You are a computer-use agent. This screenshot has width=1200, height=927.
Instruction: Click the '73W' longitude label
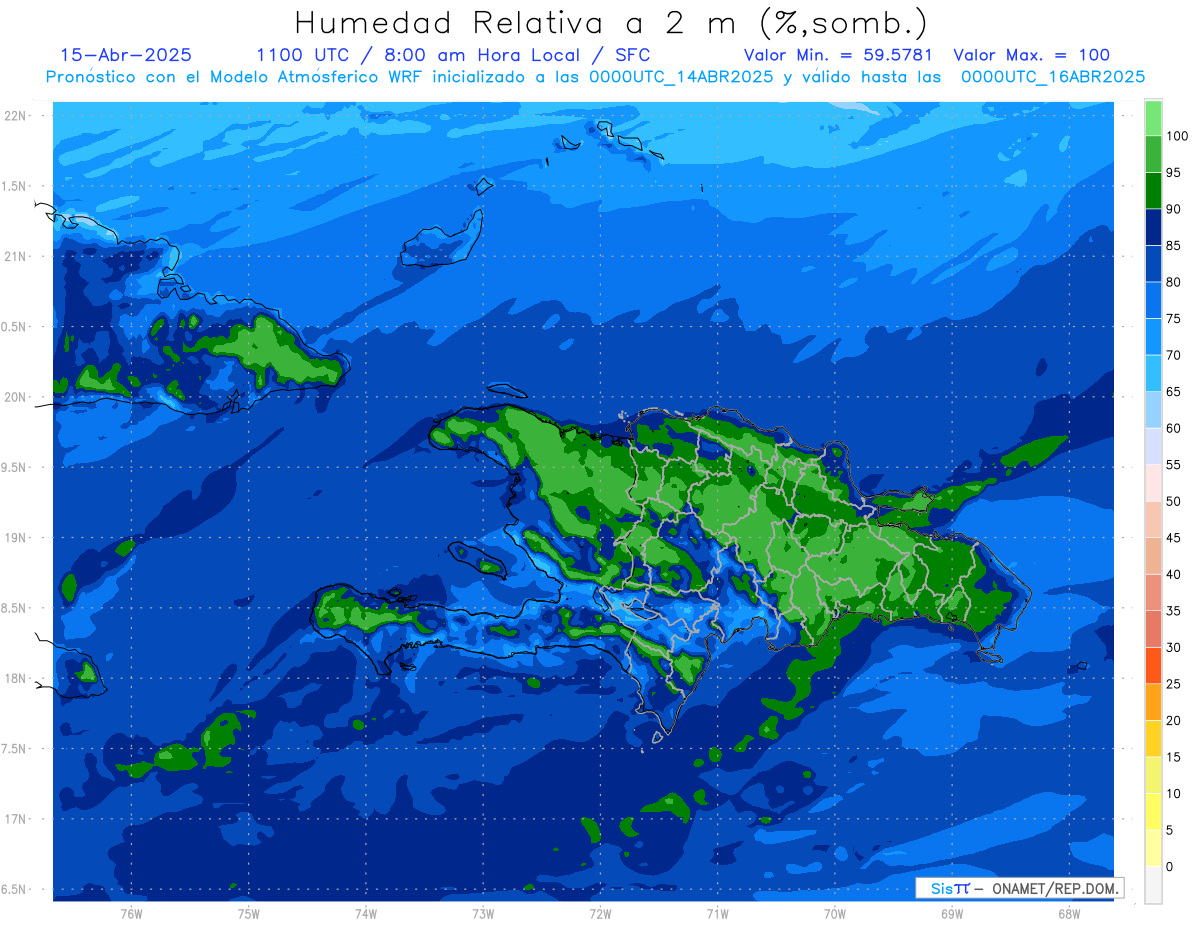tap(483, 913)
